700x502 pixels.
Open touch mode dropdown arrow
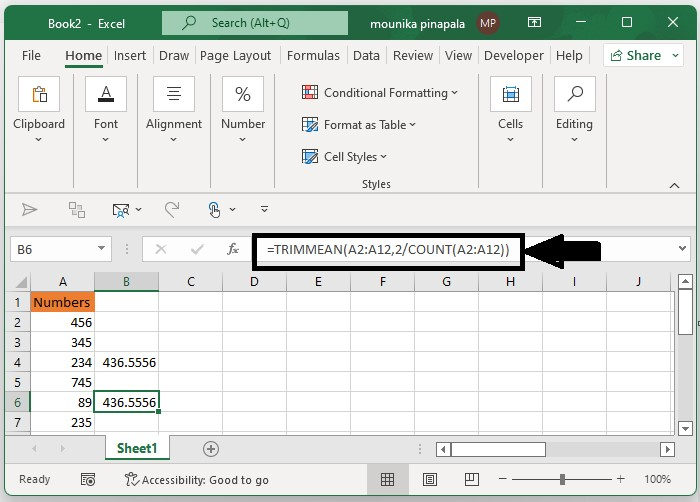coord(233,209)
